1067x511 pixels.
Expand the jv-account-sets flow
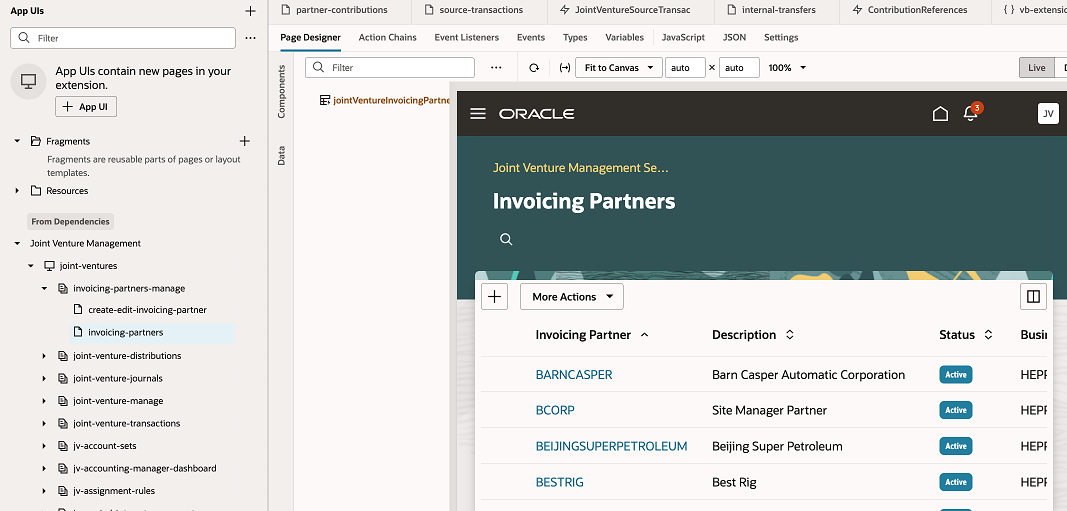(x=44, y=446)
